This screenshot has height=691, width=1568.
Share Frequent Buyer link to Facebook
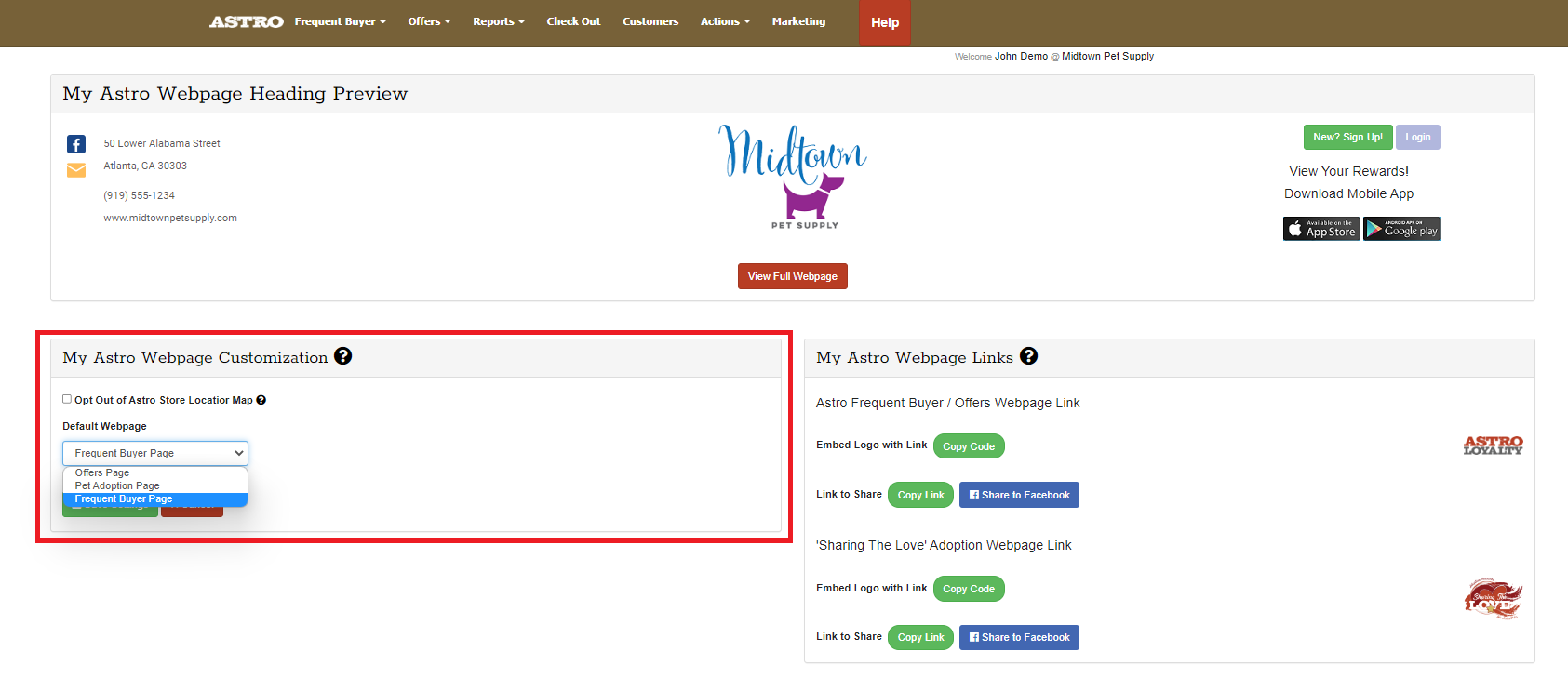1019,495
